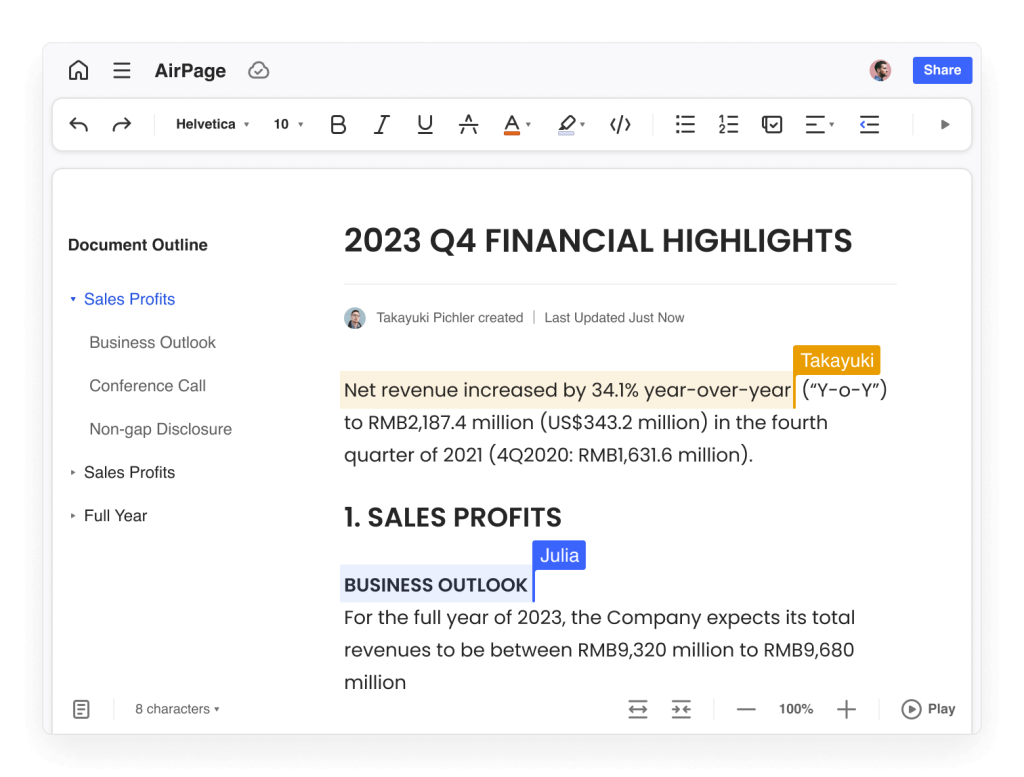Redo the last action
1024x777 pixels.
122,124
